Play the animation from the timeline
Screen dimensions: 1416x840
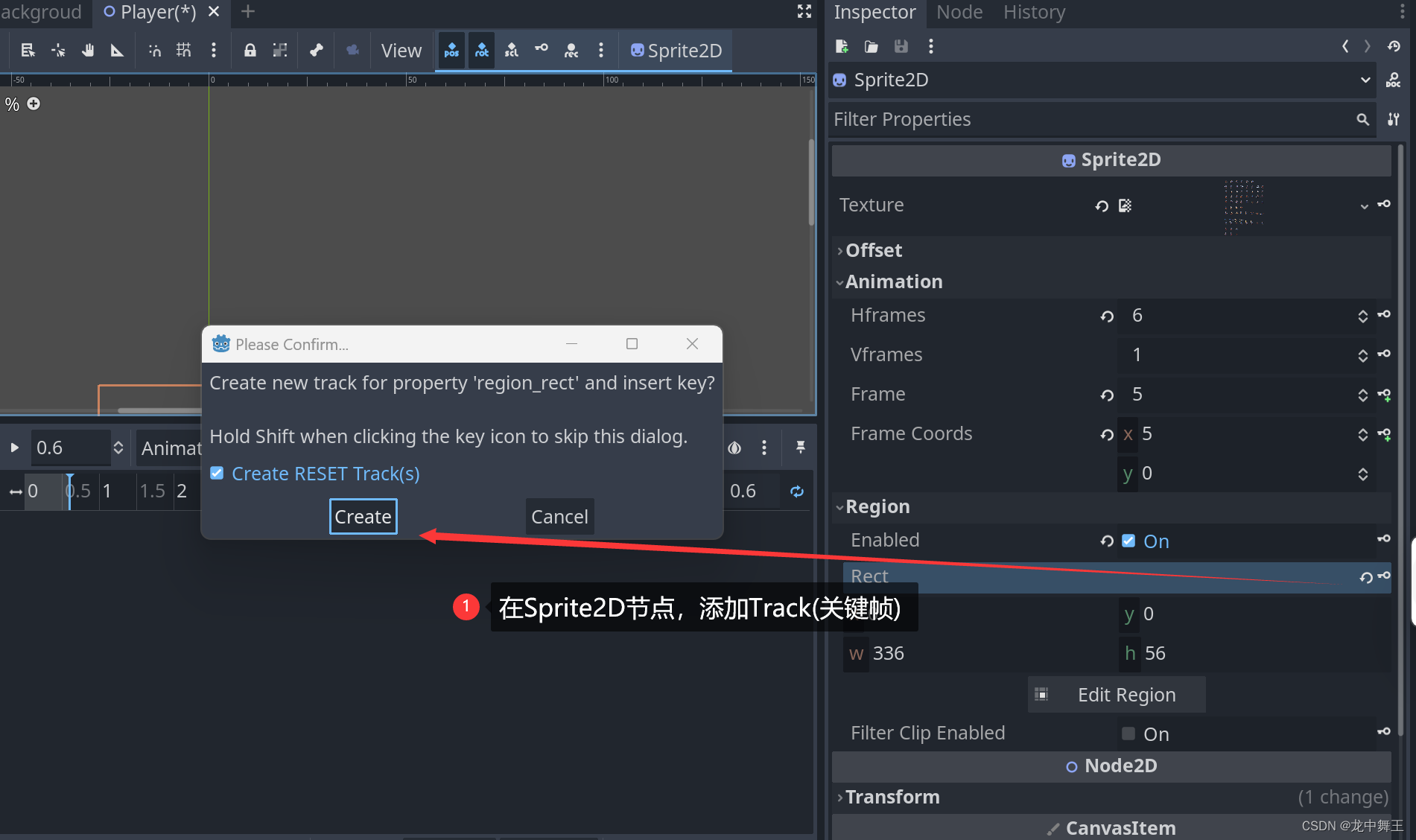click(13, 448)
